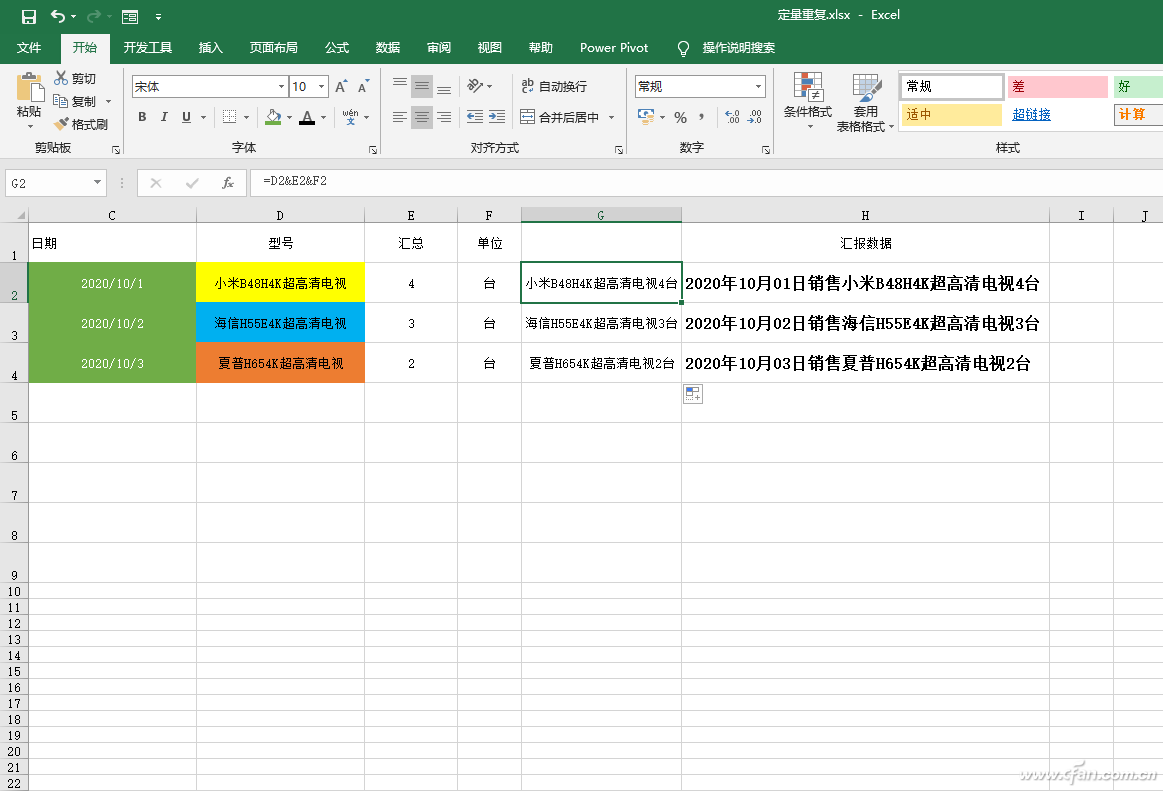The image size is (1163, 791).
Task: Expand the 合并后居中 dropdown arrow
Action: point(611,117)
